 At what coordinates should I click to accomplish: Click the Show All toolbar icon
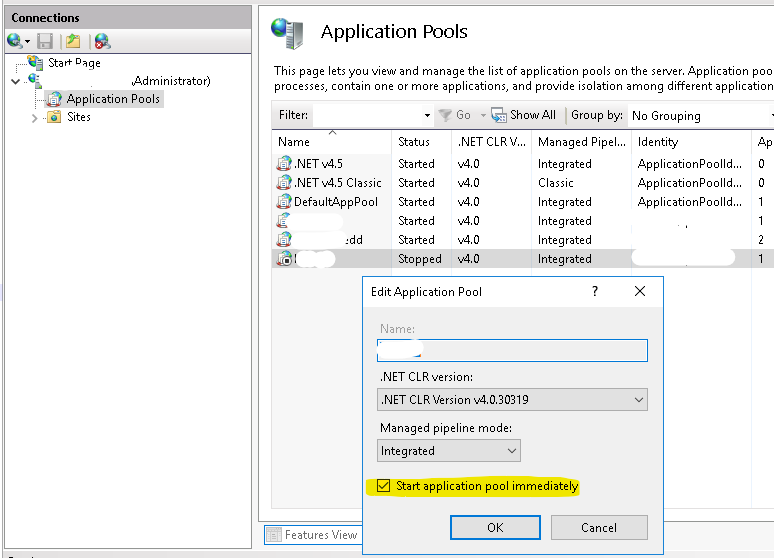[x=499, y=115]
